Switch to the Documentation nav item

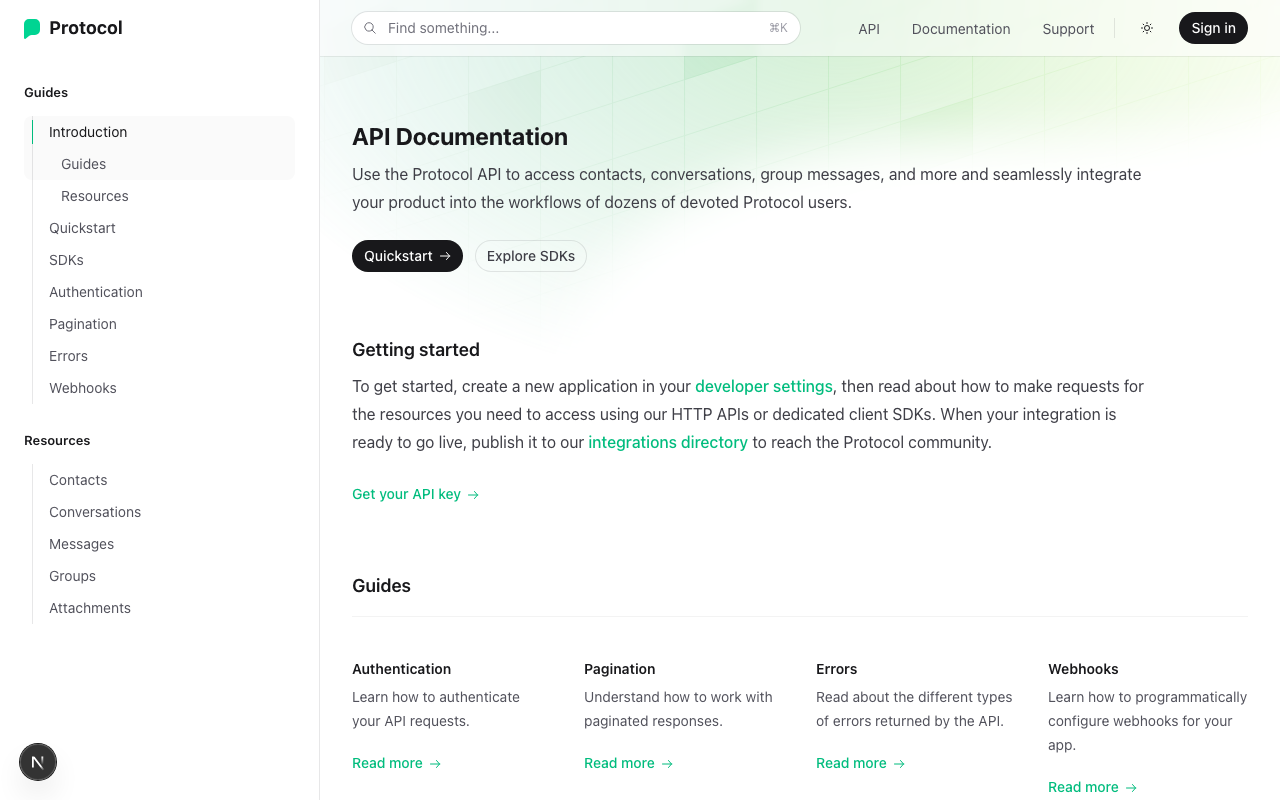coord(961,29)
